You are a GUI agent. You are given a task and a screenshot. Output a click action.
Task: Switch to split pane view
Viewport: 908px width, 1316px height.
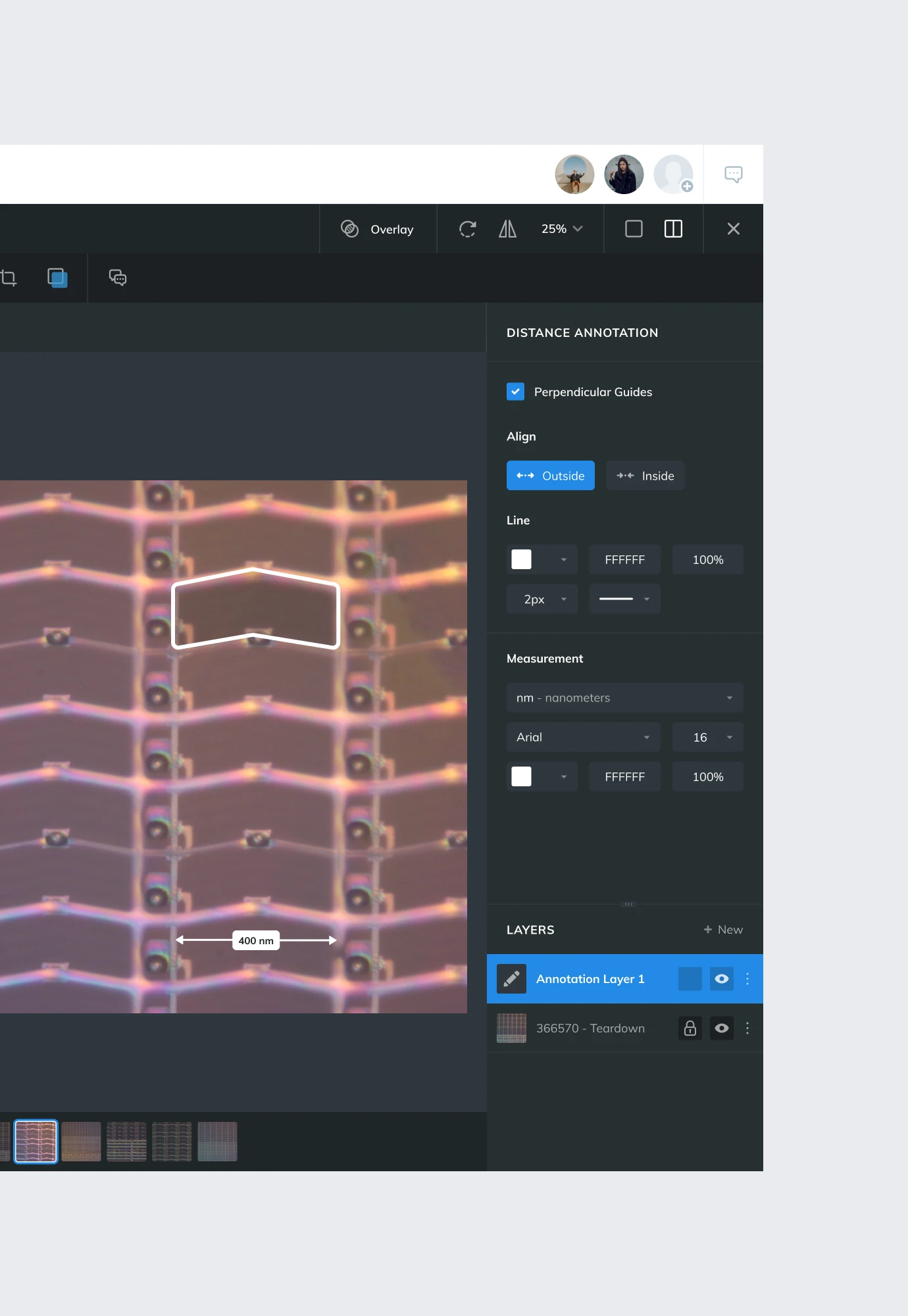(673, 229)
